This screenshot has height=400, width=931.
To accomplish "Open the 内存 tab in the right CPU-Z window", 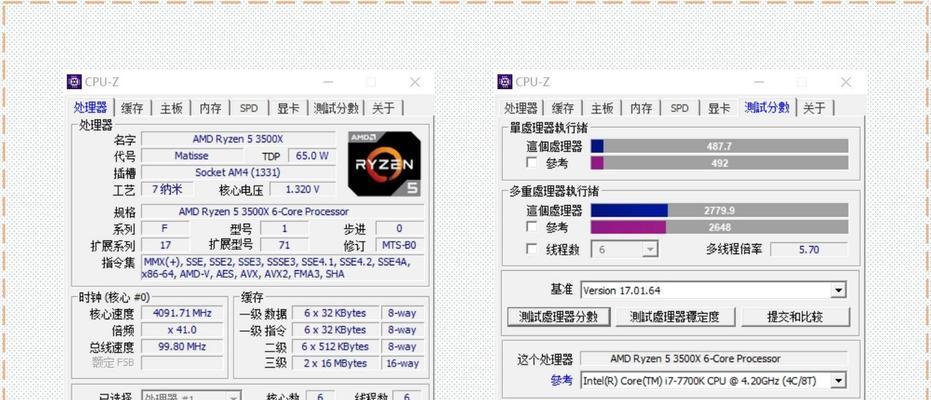I will 641,108.
